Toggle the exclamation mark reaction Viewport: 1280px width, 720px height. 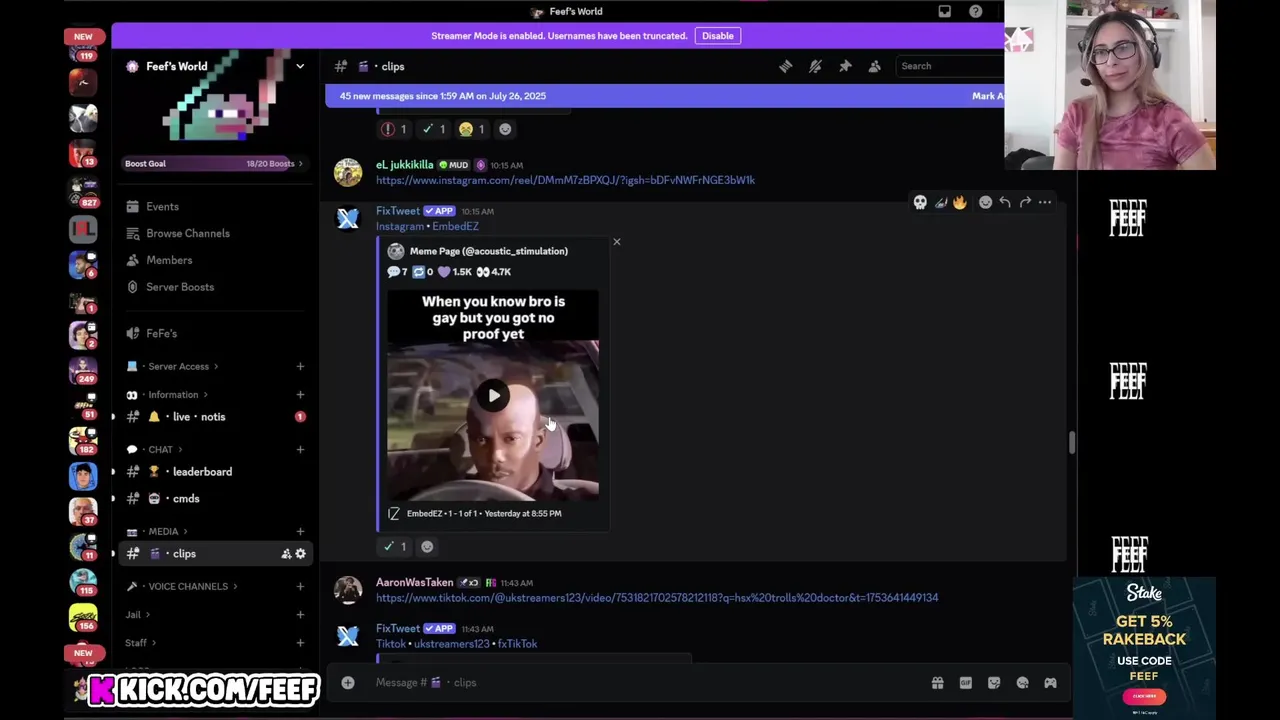click(x=394, y=129)
